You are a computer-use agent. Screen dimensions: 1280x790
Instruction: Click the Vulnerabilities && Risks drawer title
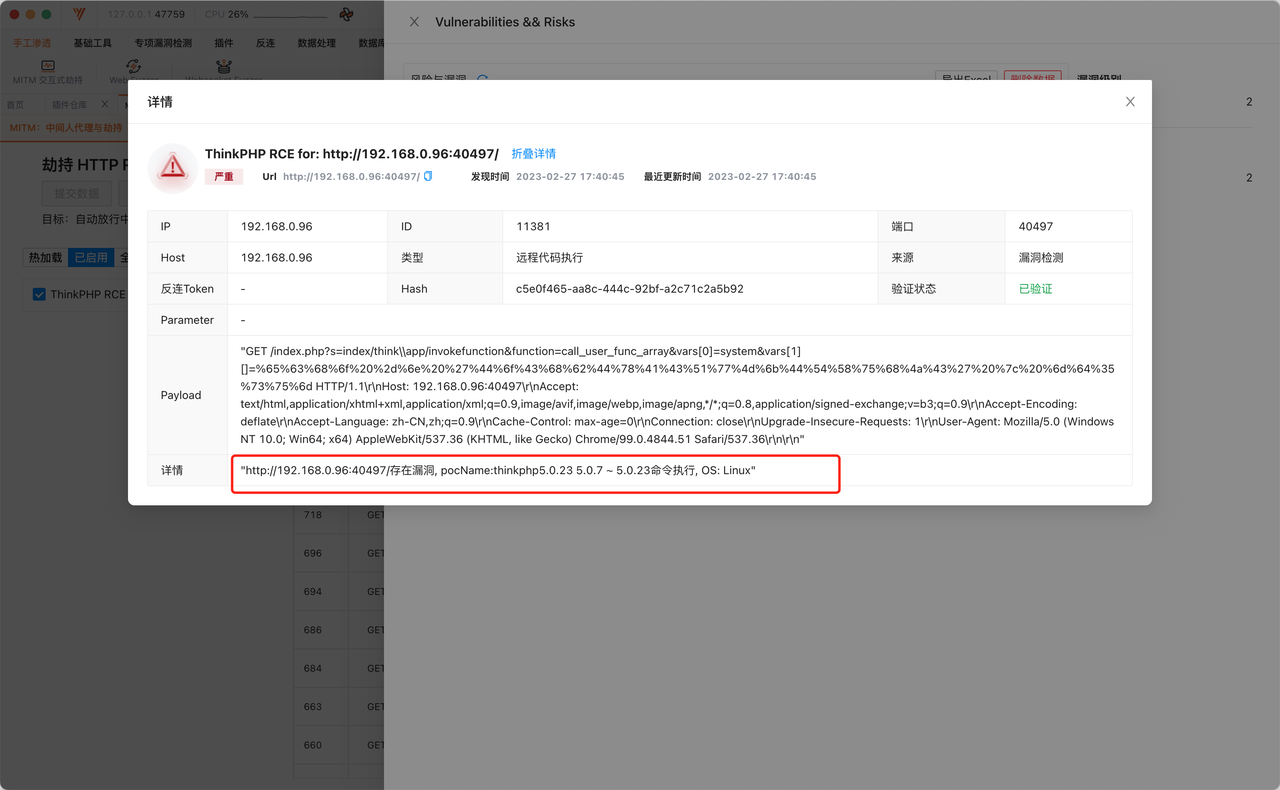tap(505, 22)
